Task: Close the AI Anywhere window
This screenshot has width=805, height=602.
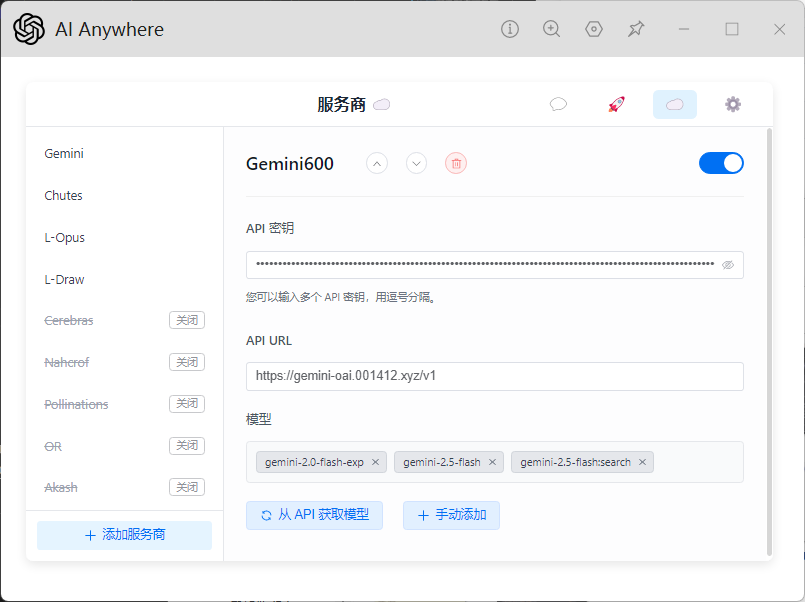Action: tap(779, 29)
